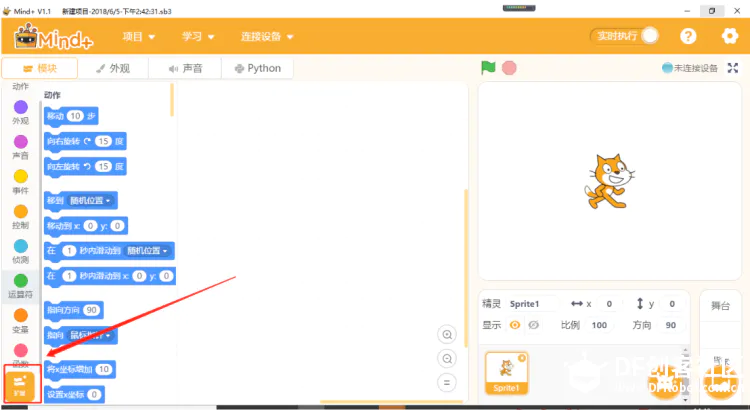Click the 移动 10 步 block
The image size is (750, 410).
[71, 116]
